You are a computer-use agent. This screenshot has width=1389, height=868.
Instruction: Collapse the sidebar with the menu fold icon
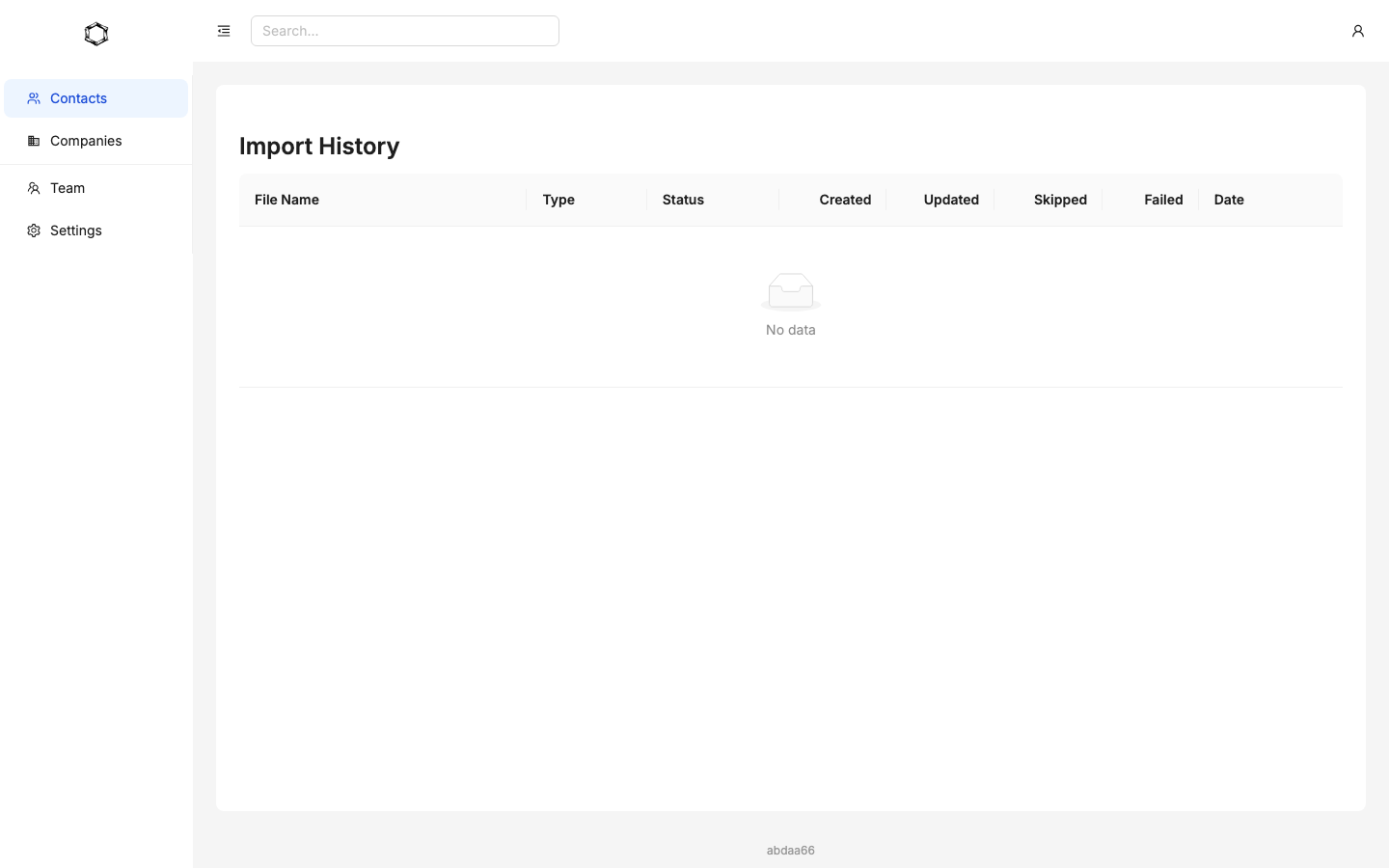(x=224, y=31)
